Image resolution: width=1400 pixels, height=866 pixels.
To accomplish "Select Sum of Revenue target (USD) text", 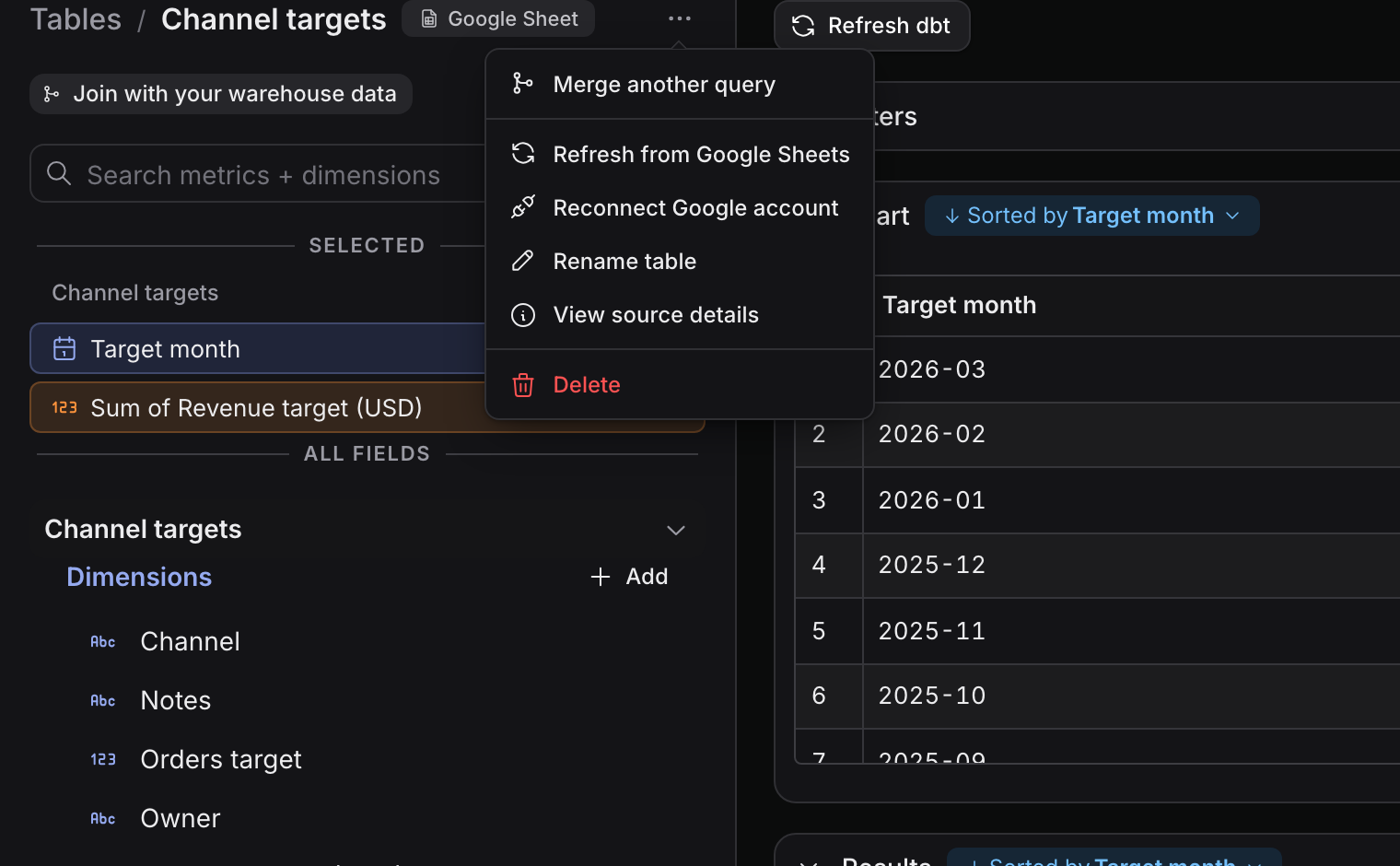I will point(256,408).
